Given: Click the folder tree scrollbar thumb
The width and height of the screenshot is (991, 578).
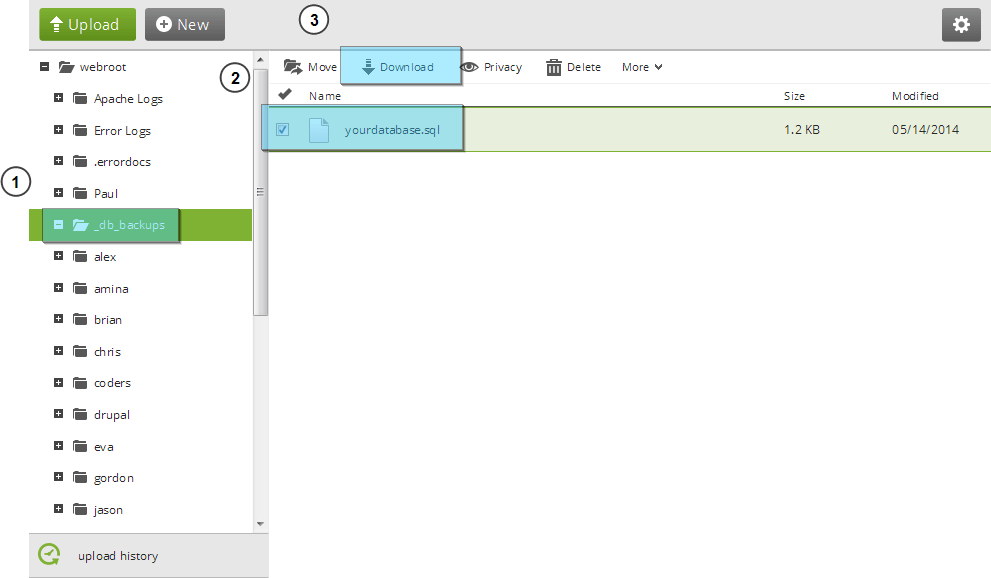Looking at the screenshot, I should [260, 192].
